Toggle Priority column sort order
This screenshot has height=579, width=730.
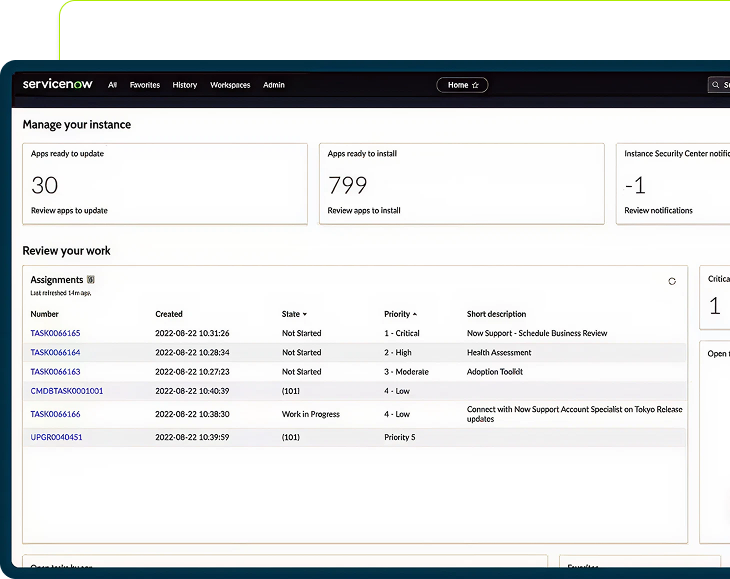400,314
